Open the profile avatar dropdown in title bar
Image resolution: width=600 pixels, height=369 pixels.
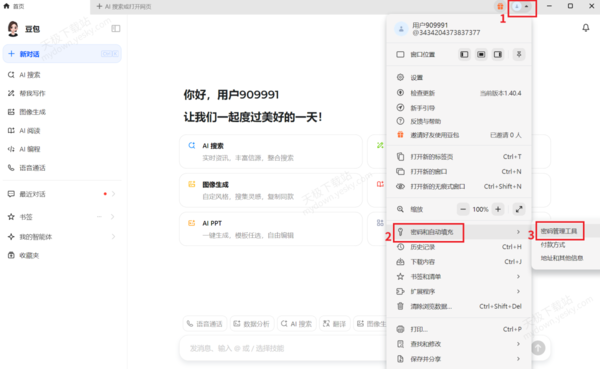point(522,7)
